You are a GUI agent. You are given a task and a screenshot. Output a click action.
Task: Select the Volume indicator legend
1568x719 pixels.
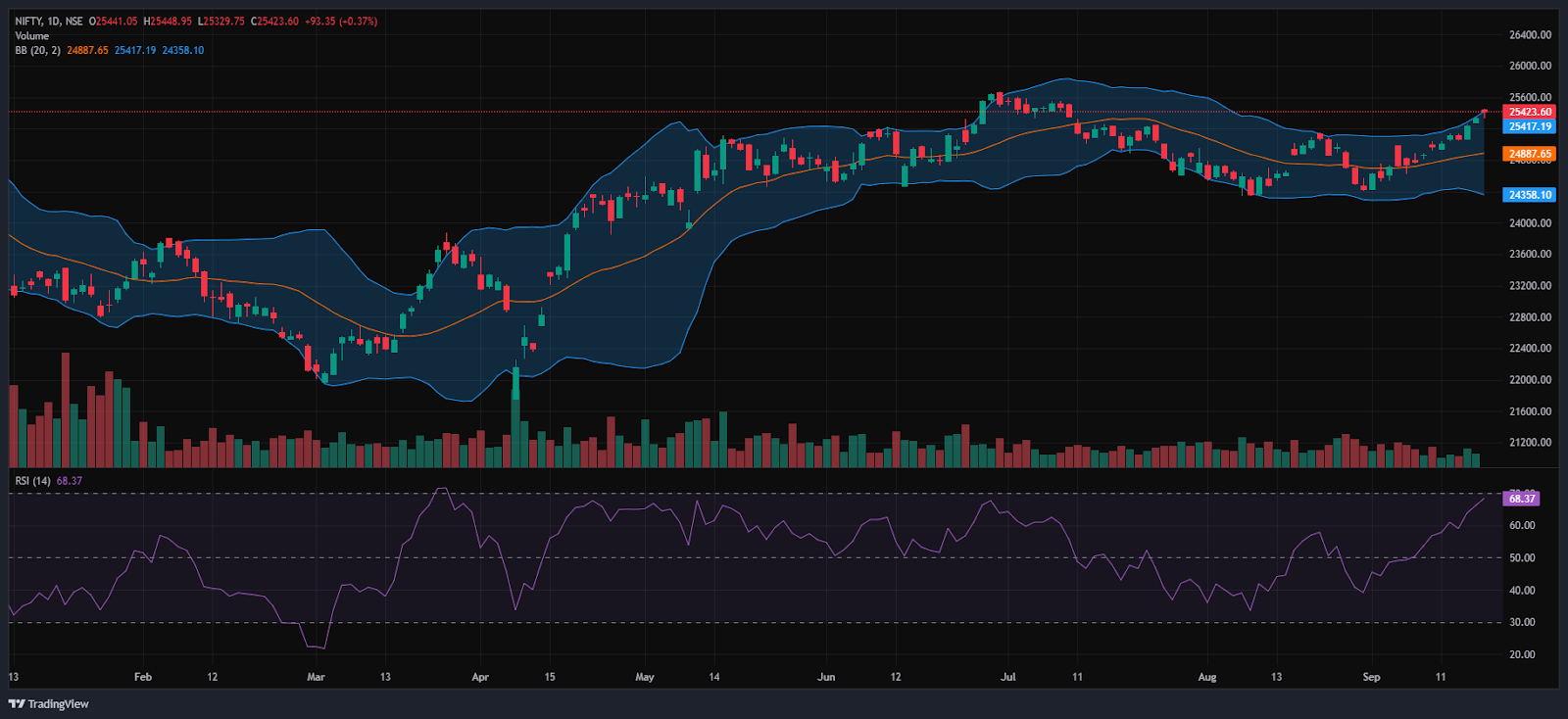31,35
